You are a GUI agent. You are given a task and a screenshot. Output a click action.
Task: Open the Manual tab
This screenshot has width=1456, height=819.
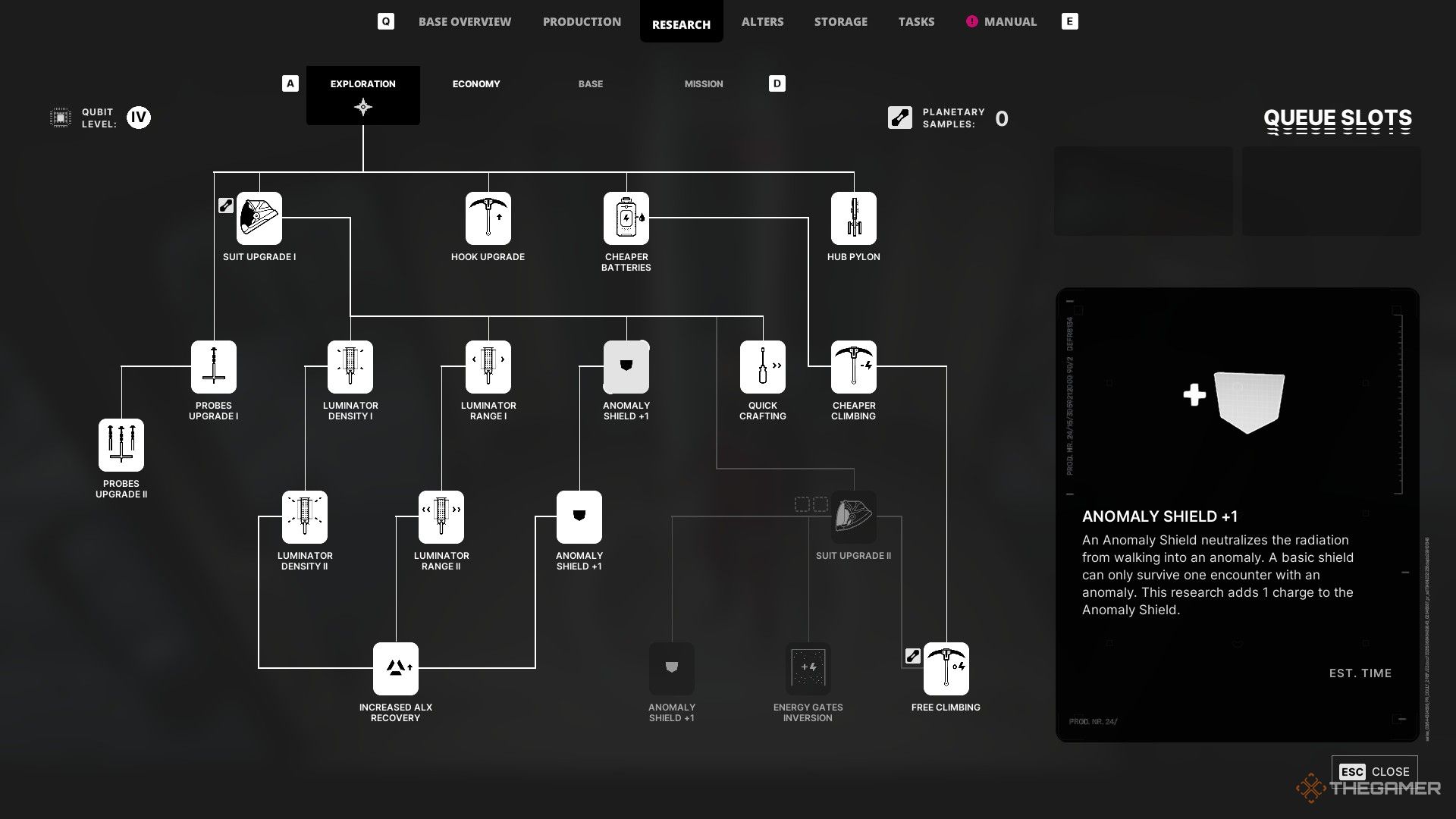pyautogui.click(x=1002, y=22)
